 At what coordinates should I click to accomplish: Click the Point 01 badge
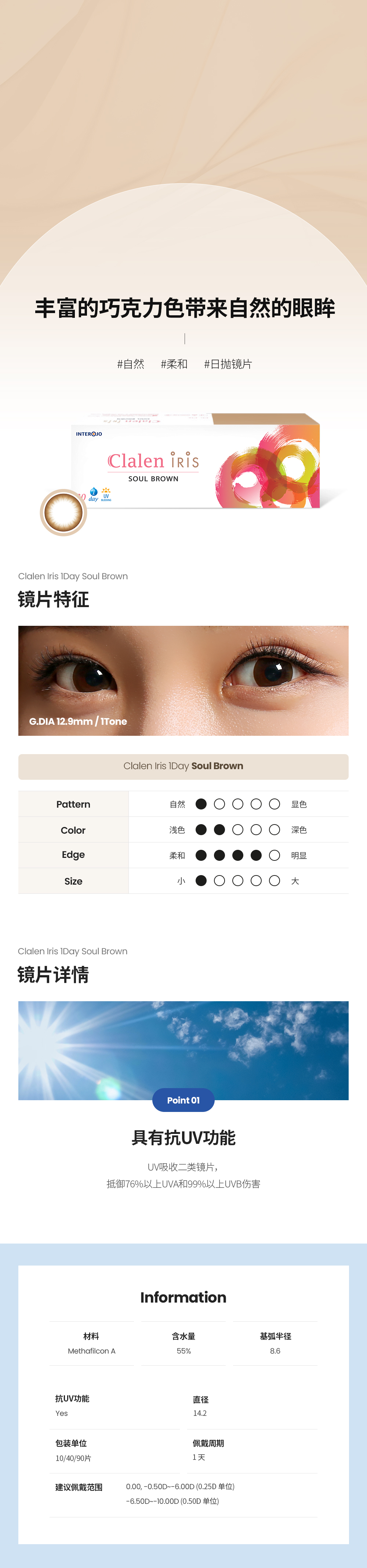coord(183,1100)
